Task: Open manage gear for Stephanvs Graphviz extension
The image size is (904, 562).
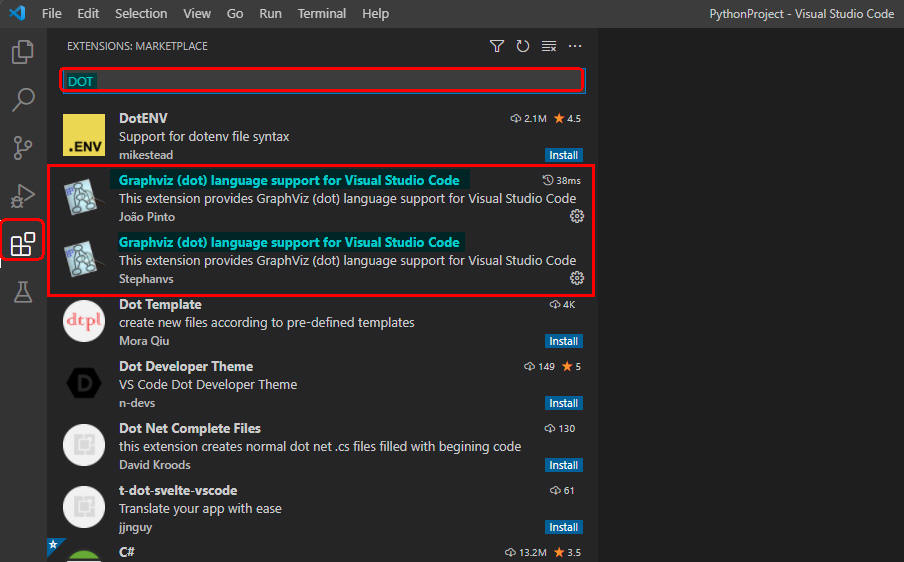Action: coord(577,278)
